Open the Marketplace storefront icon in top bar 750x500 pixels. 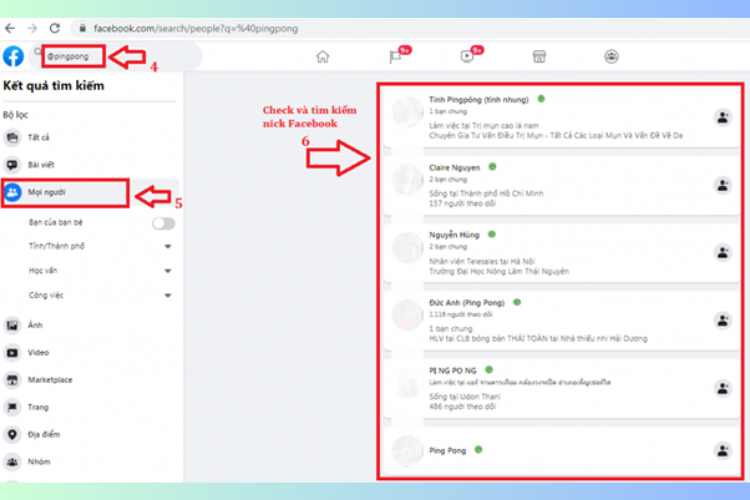coord(539,56)
